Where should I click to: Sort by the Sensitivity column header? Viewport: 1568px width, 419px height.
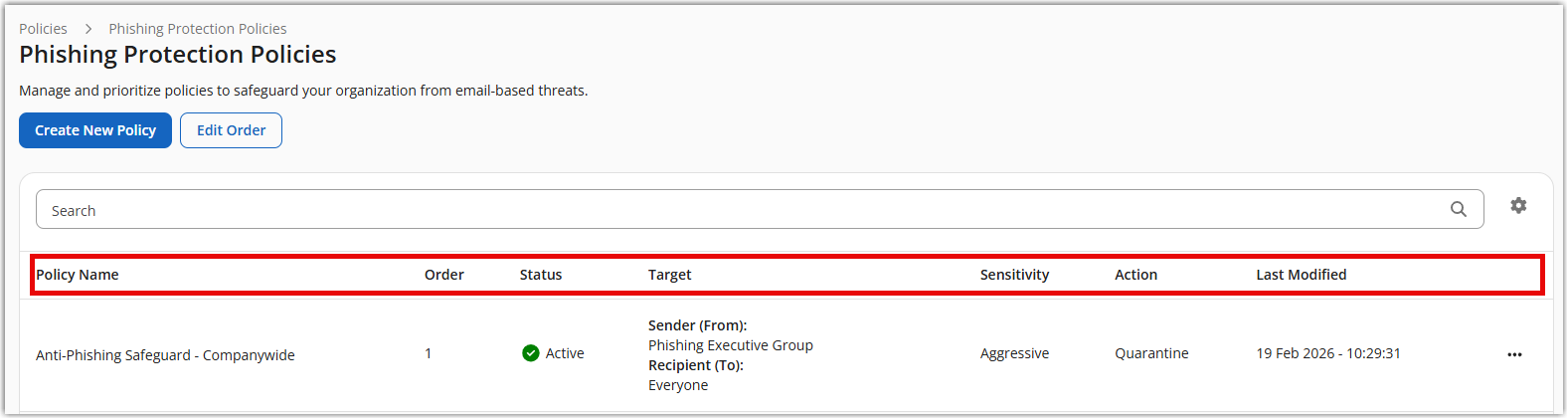1014,275
